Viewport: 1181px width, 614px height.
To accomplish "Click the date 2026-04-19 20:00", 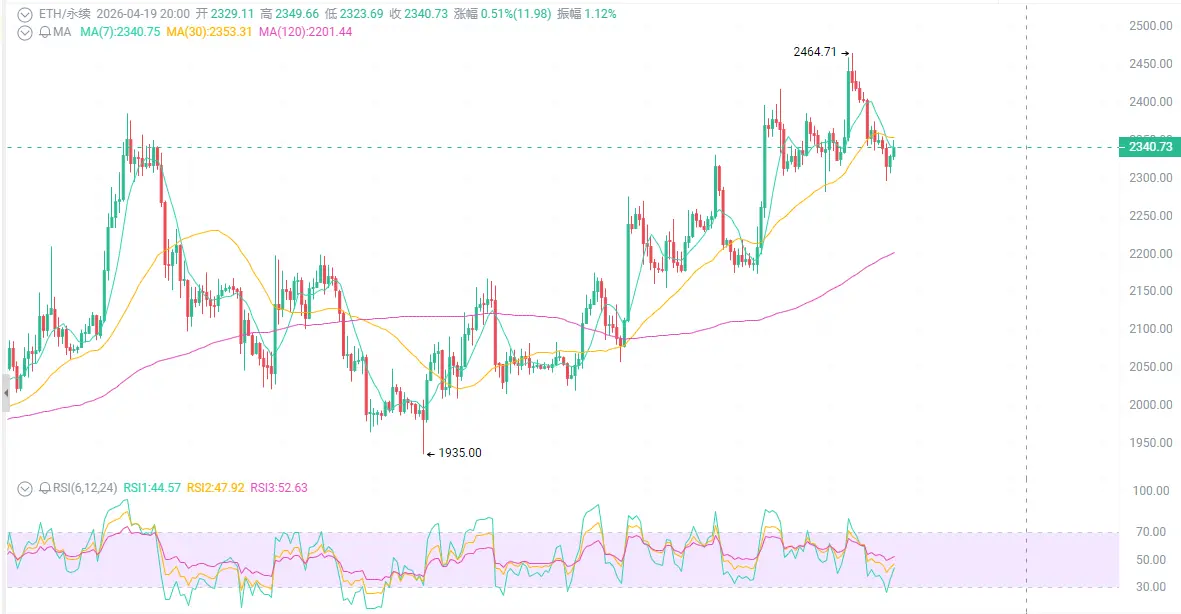I will point(143,14).
